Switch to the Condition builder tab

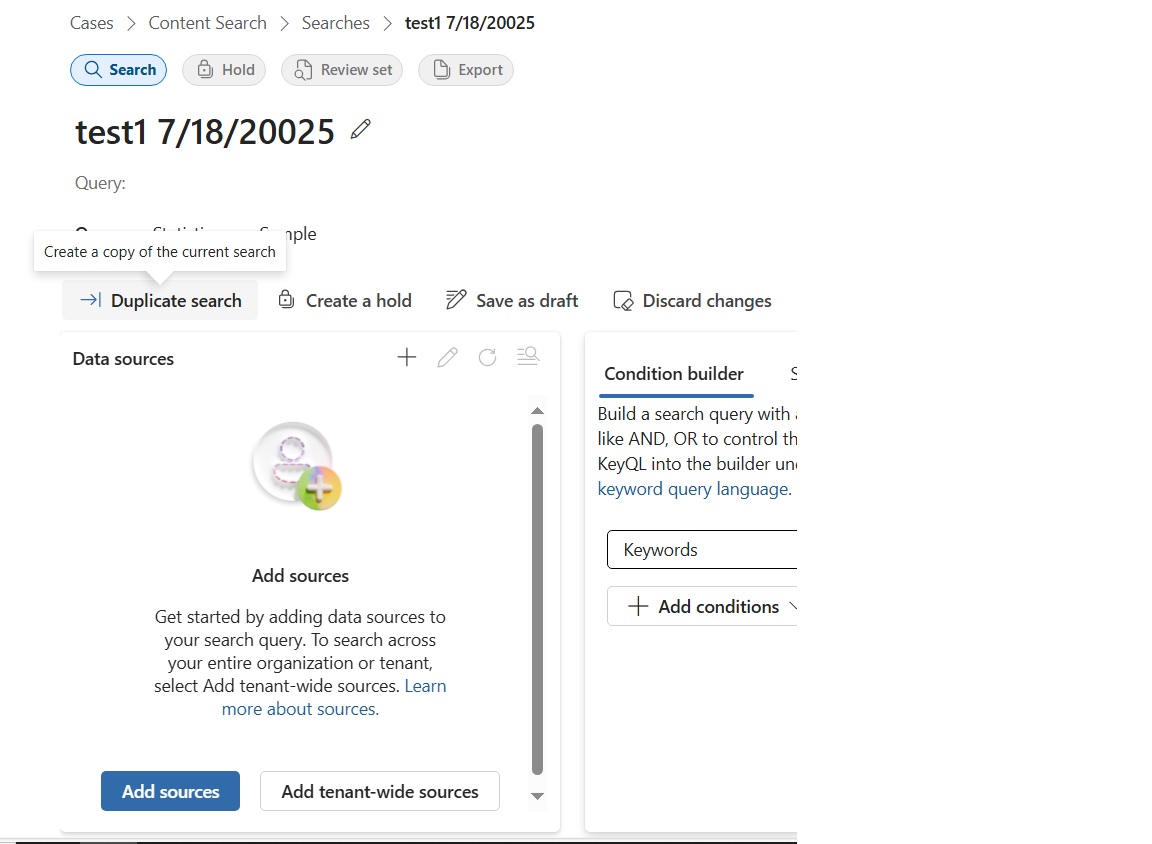tap(674, 374)
